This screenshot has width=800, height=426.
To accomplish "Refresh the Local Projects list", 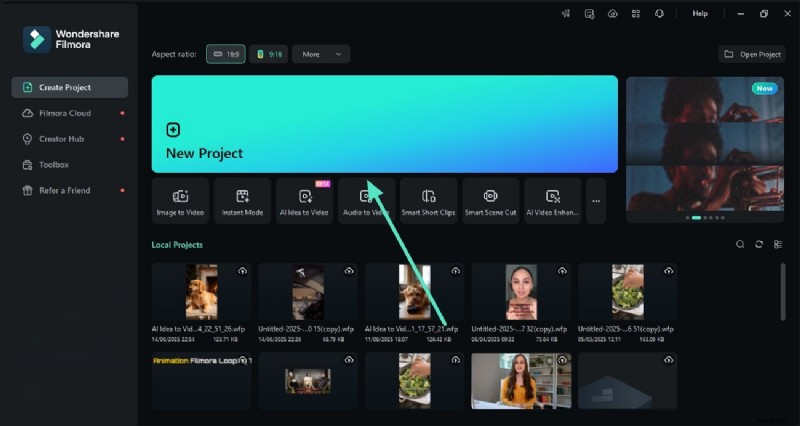I will pos(759,244).
